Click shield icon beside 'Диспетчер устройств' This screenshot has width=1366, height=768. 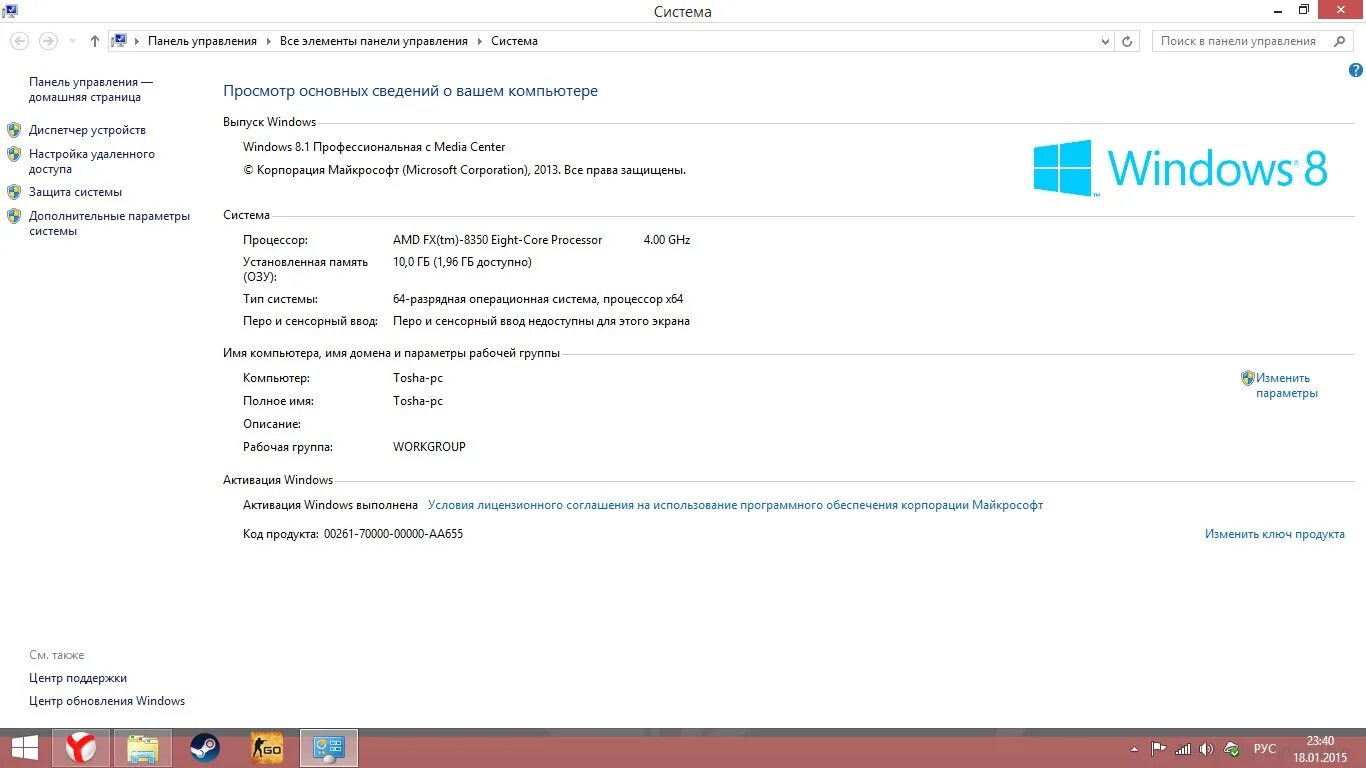[14, 130]
